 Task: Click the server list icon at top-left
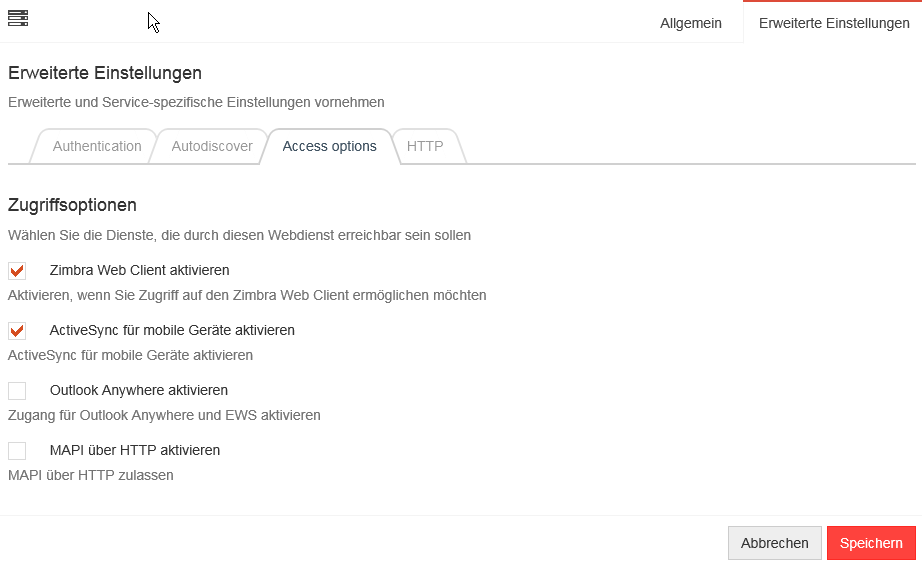click(x=18, y=18)
